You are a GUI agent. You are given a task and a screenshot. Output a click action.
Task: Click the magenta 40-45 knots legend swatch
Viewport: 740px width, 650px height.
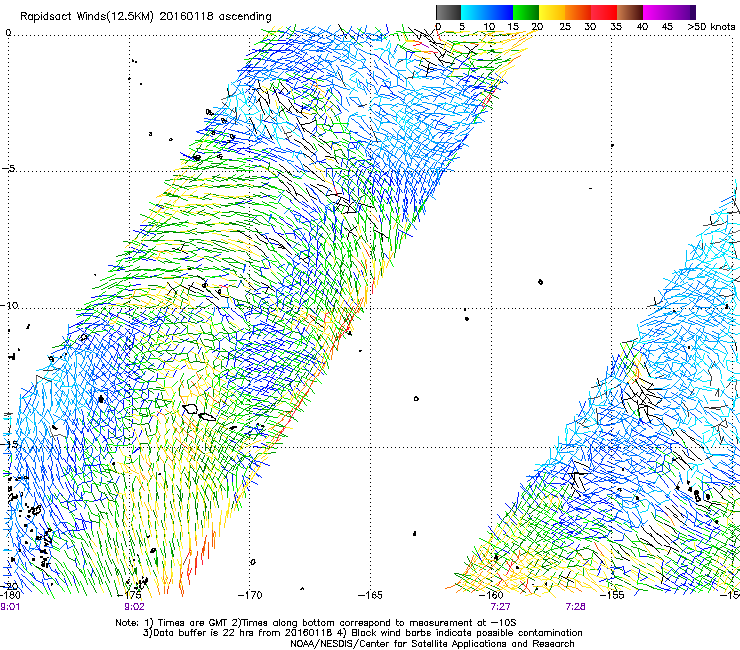tap(656, 12)
